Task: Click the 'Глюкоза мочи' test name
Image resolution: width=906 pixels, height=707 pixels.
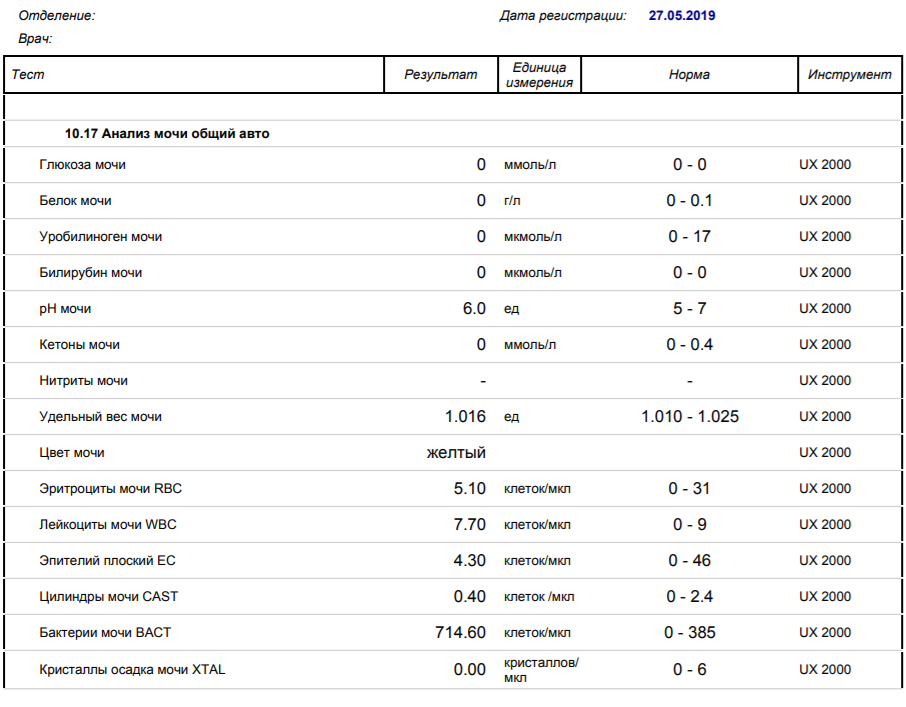Action: [82, 165]
